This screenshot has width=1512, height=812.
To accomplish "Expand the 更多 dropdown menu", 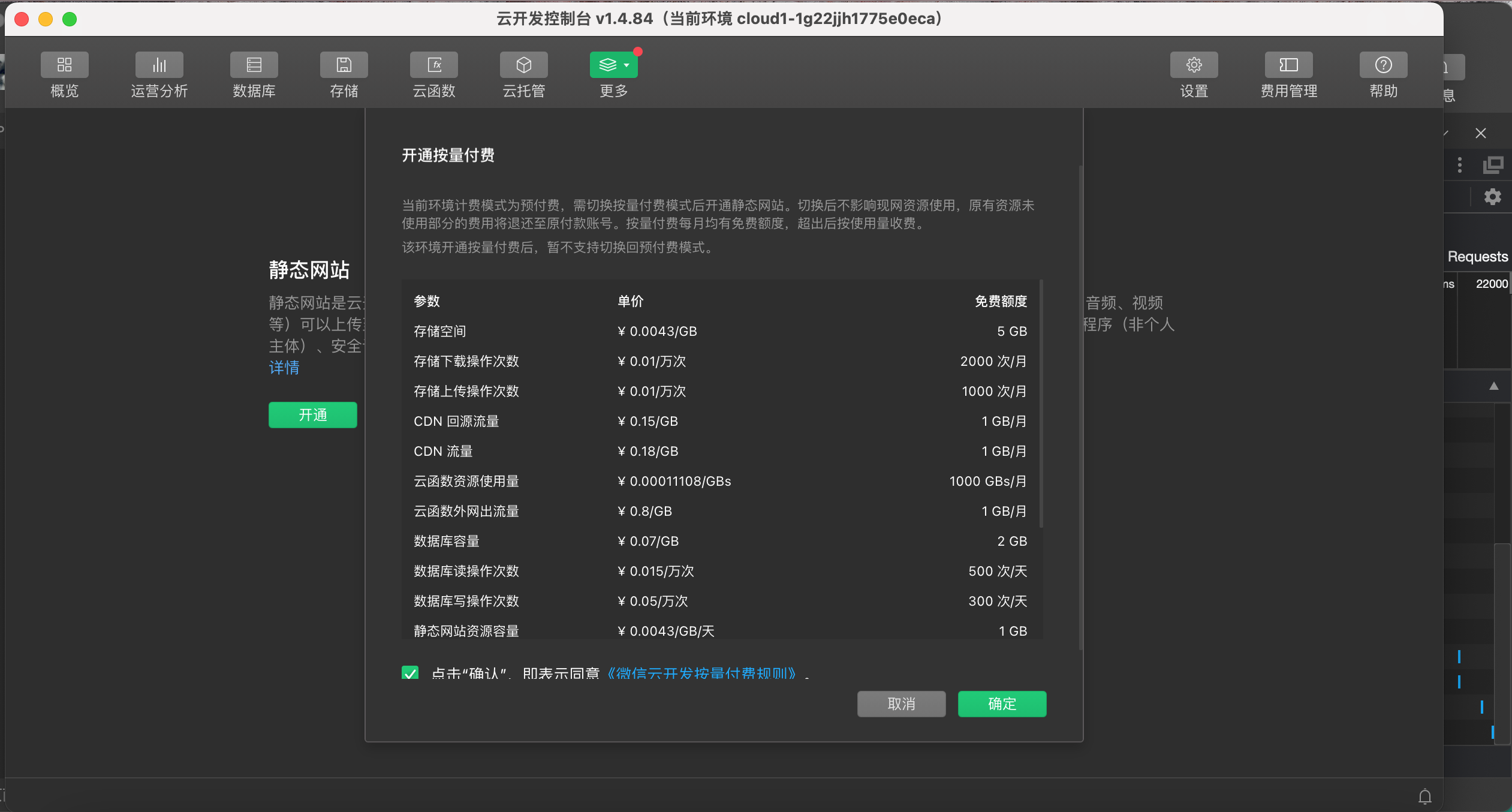I will click(x=613, y=65).
